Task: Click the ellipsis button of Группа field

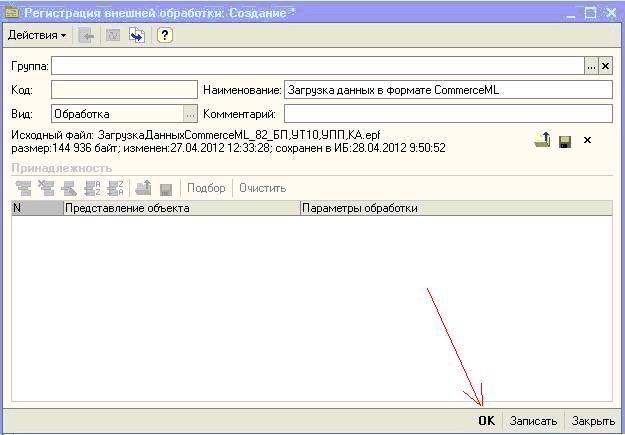Action: click(x=591, y=65)
